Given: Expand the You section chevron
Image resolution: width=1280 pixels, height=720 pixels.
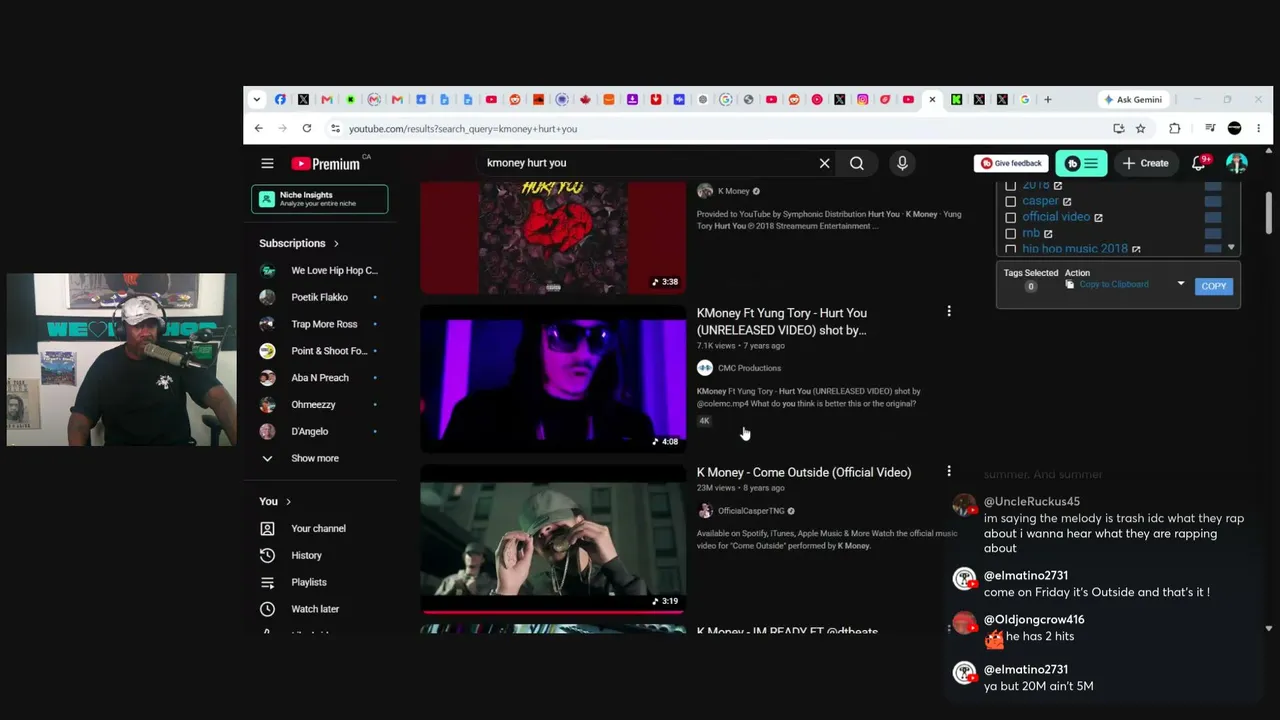Looking at the screenshot, I should pyautogui.click(x=288, y=501).
